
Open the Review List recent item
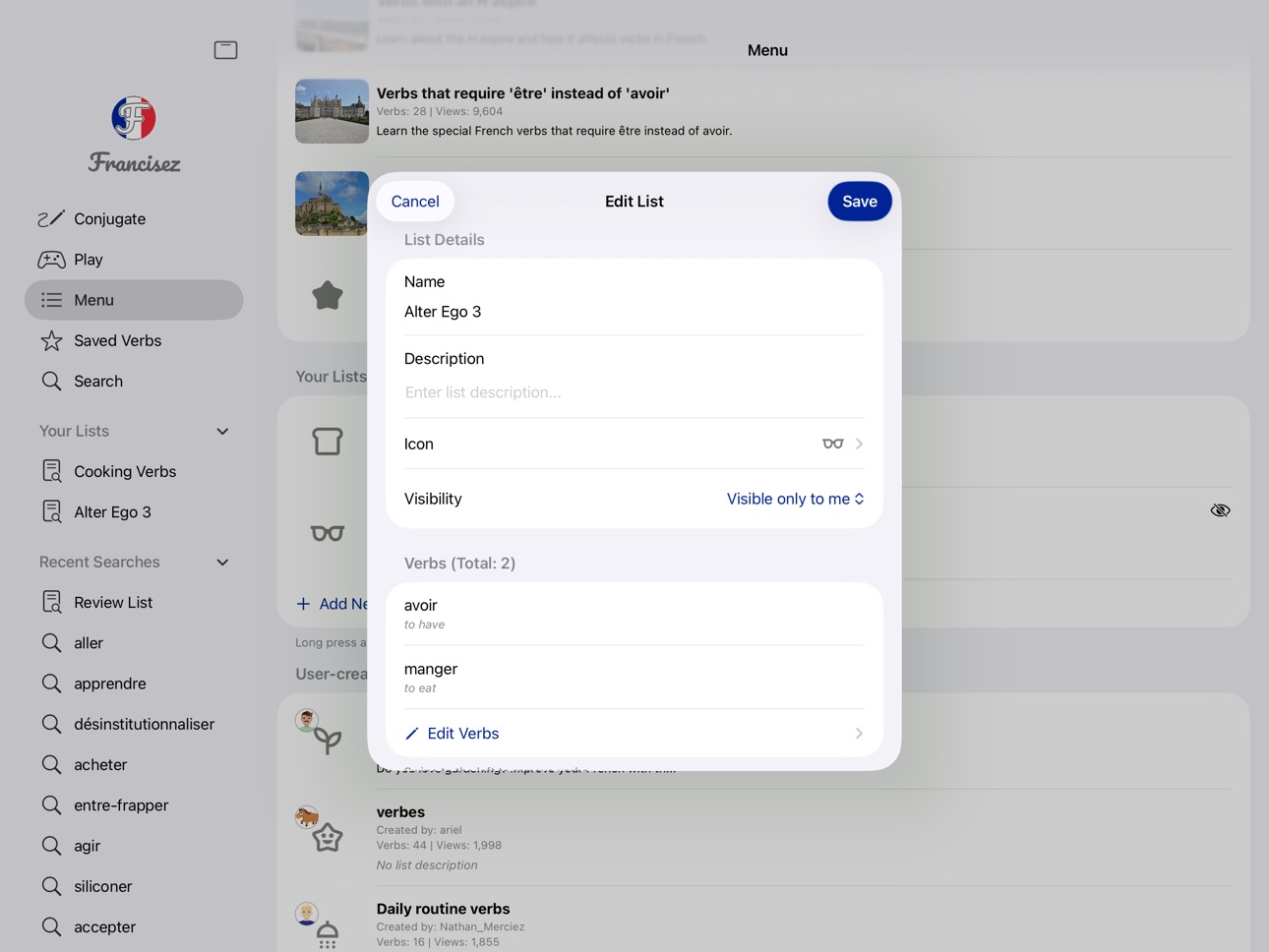(x=134, y=602)
